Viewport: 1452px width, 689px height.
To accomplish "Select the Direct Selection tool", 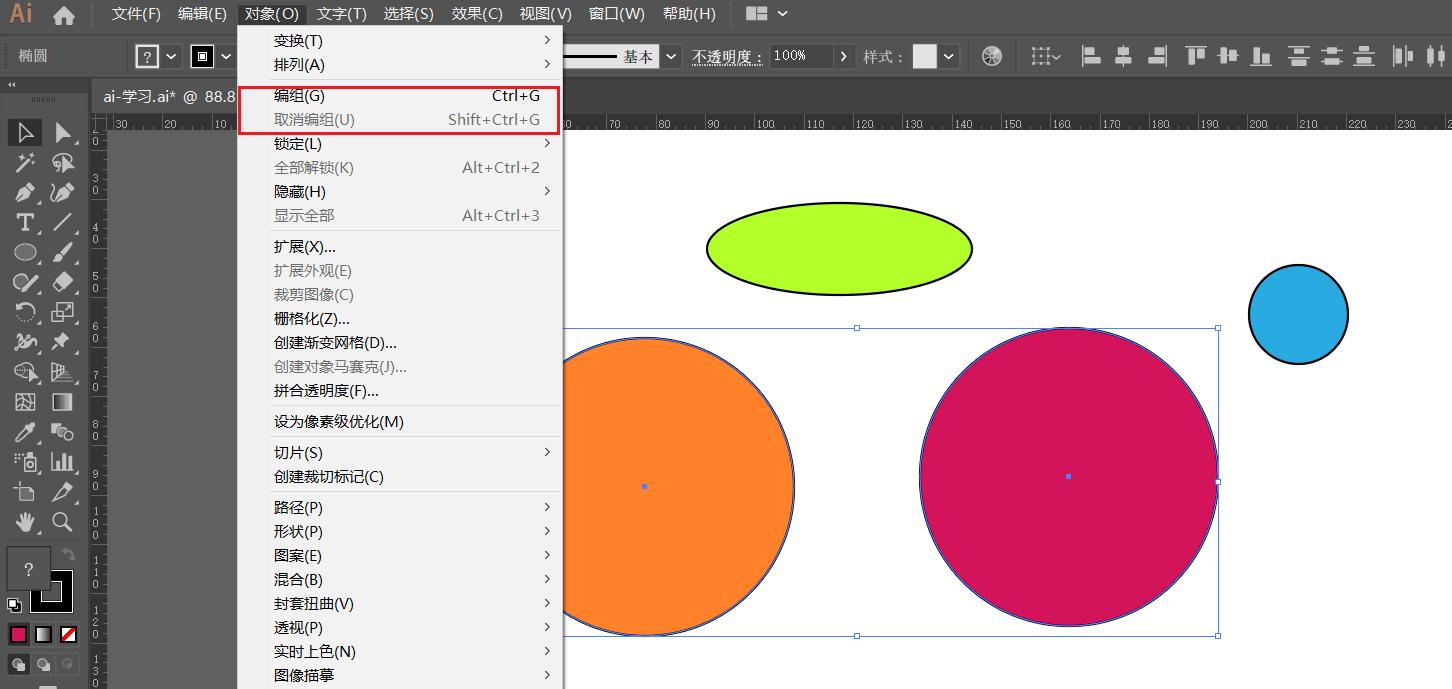I will [63, 132].
